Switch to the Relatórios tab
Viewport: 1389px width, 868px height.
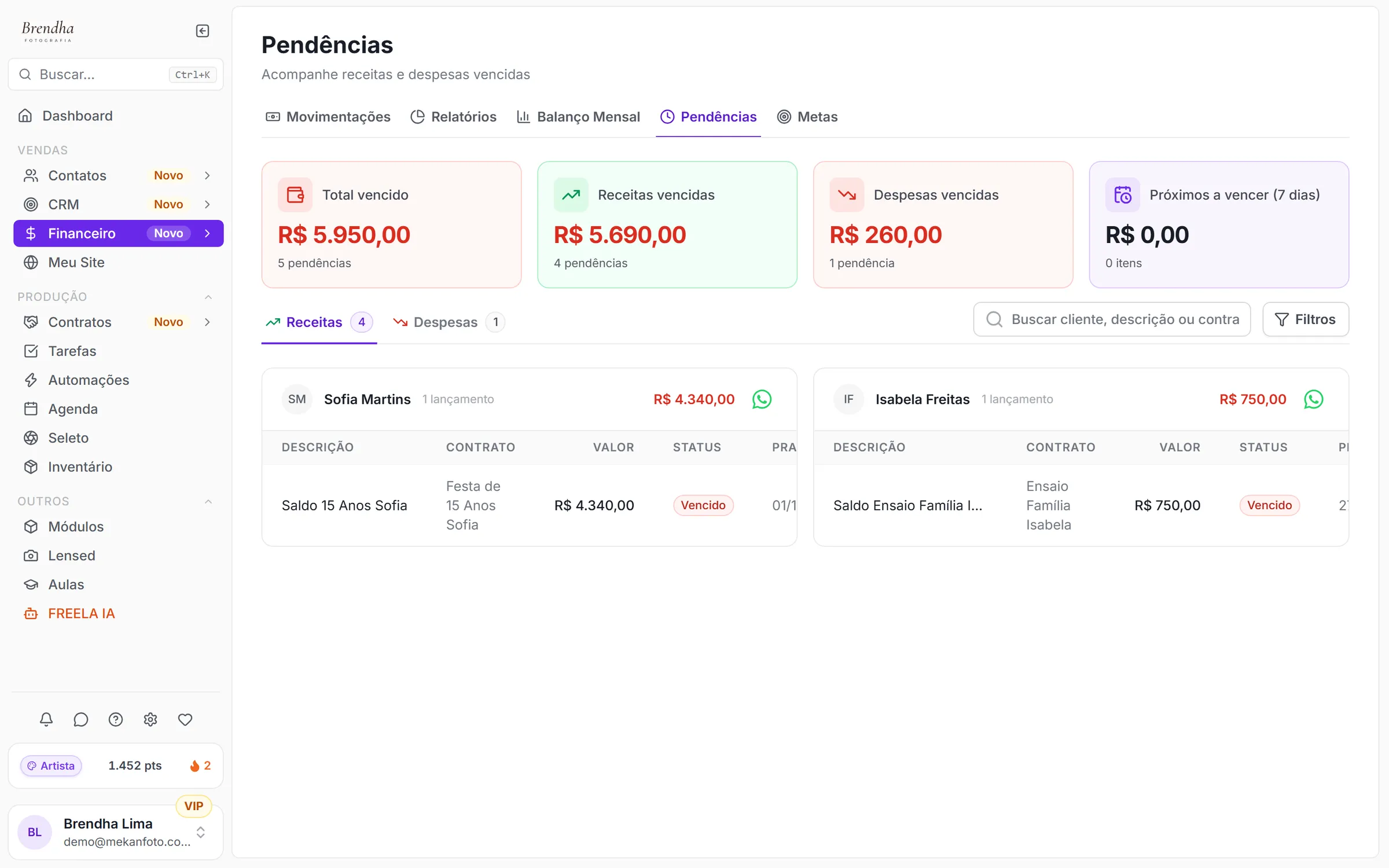pos(453,117)
